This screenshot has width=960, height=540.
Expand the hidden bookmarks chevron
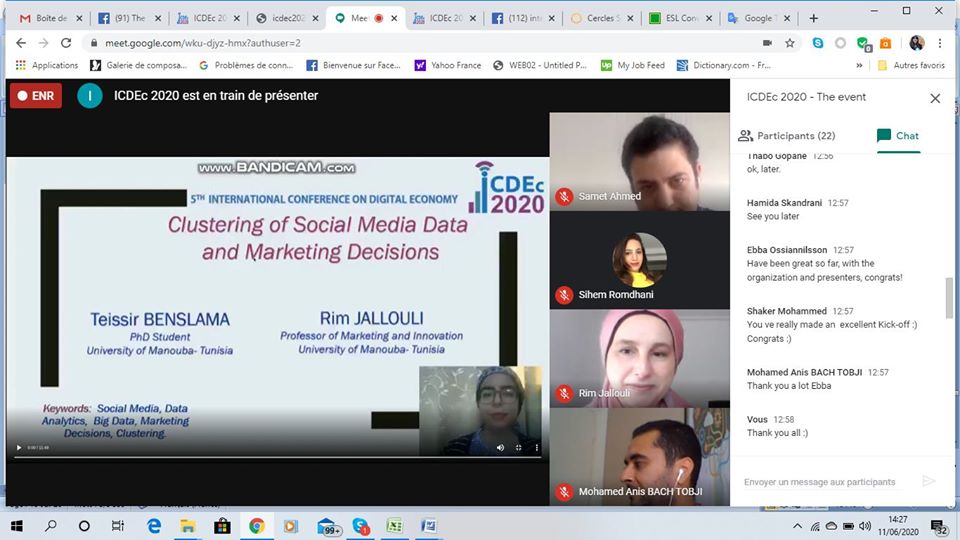(x=859, y=65)
